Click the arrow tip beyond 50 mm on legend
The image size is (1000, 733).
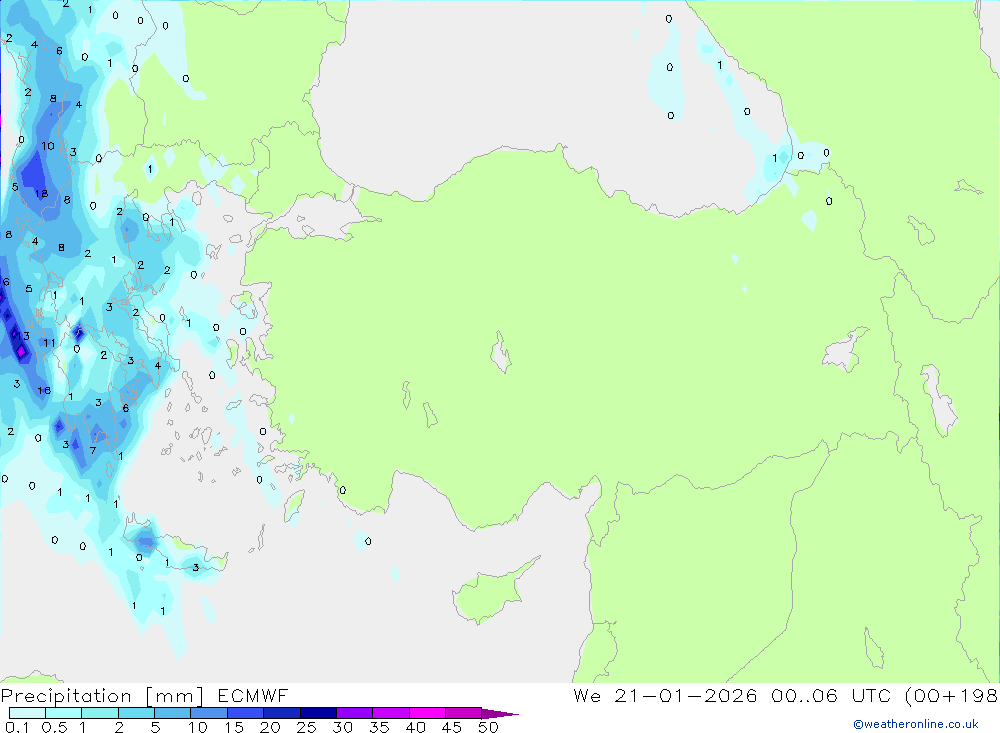point(500,713)
